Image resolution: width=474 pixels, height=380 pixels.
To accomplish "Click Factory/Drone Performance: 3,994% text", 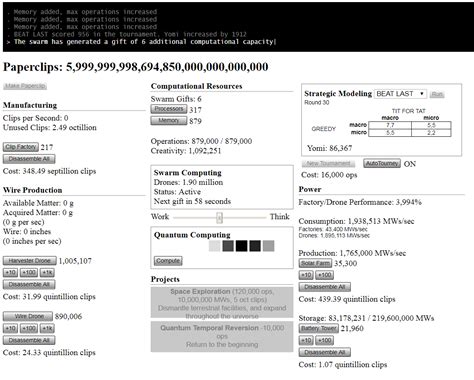I will coord(360,202).
